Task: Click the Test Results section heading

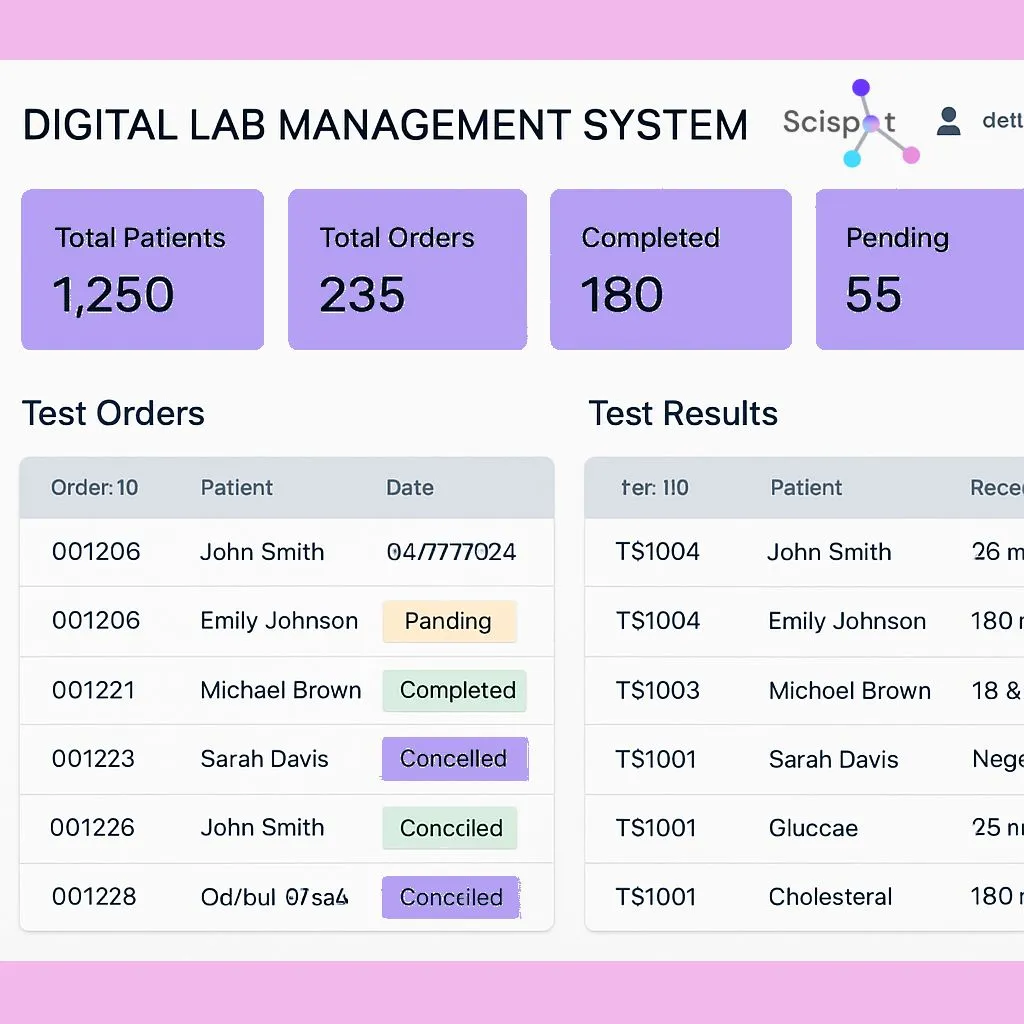Action: click(683, 413)
